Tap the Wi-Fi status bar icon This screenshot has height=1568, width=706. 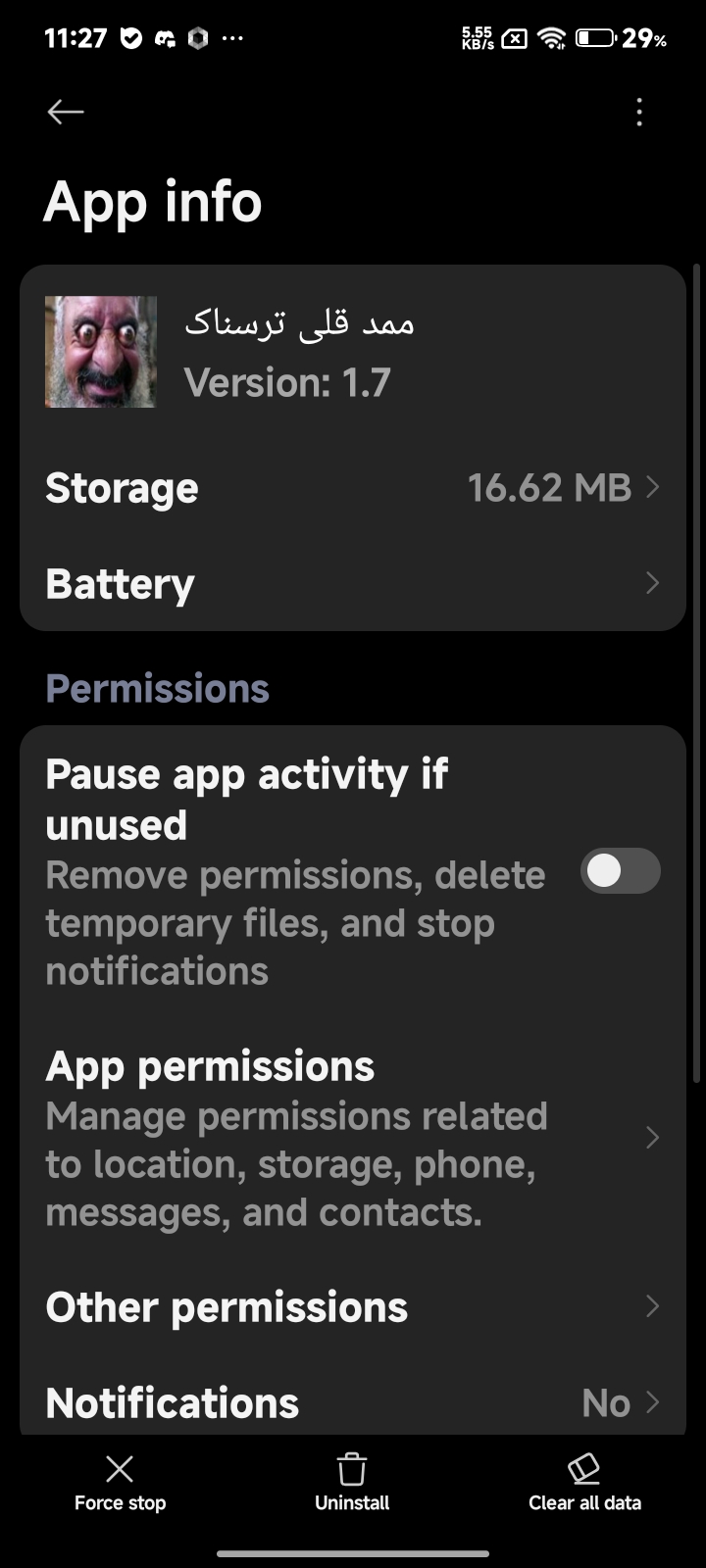pos(552,38)
